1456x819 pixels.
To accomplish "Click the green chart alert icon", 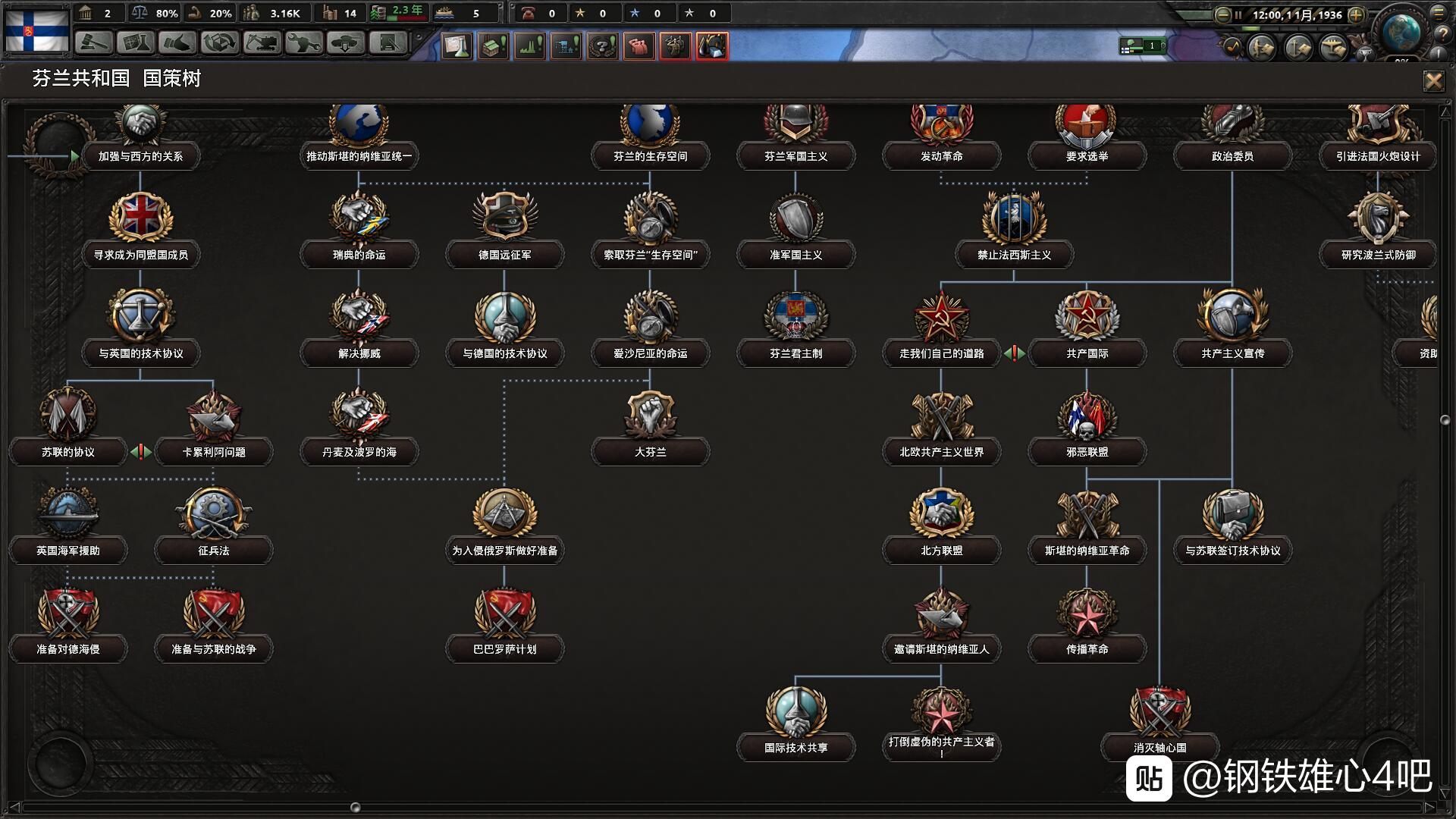I will coord(530,46).
